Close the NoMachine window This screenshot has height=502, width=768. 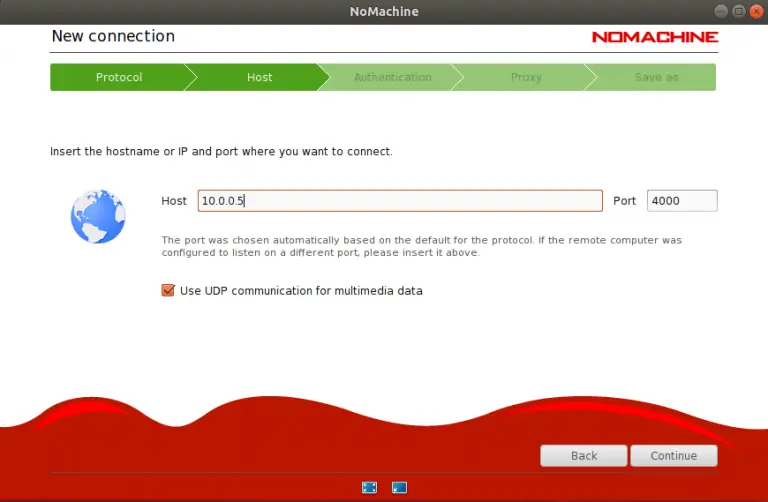tap(756, 11)
